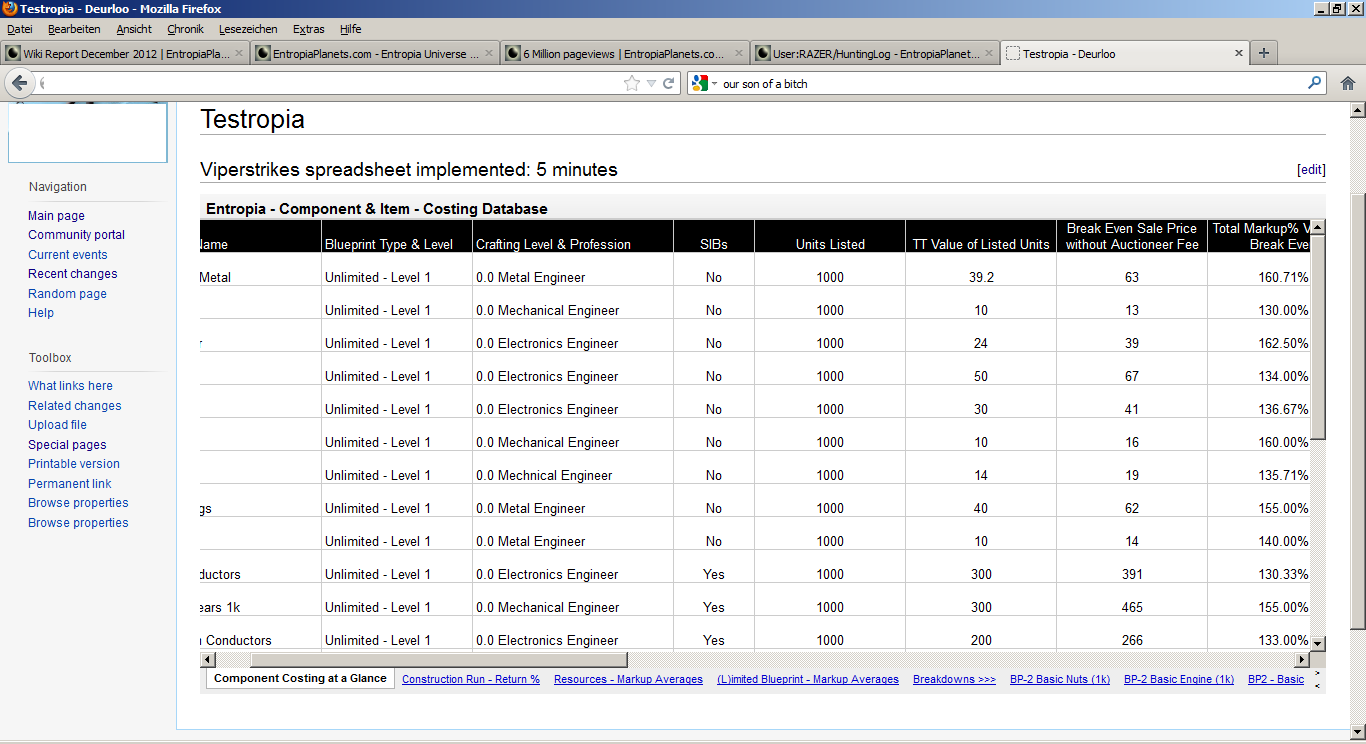Open the home page icon
The width and height of the screenshot is (1366, 744).
(1347, 84)
